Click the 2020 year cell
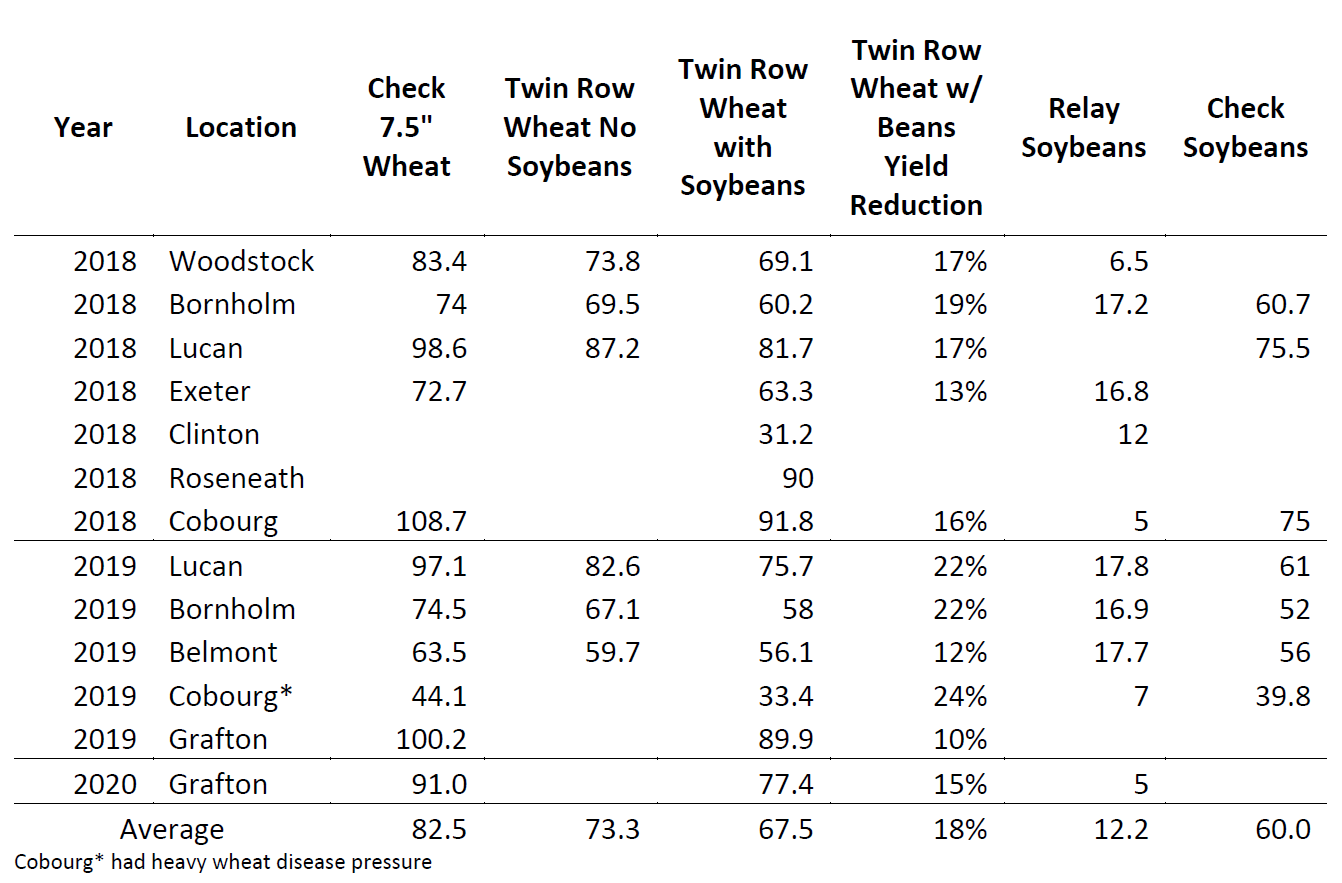Viewport: 1342px width, 883px height. point(104,784)
